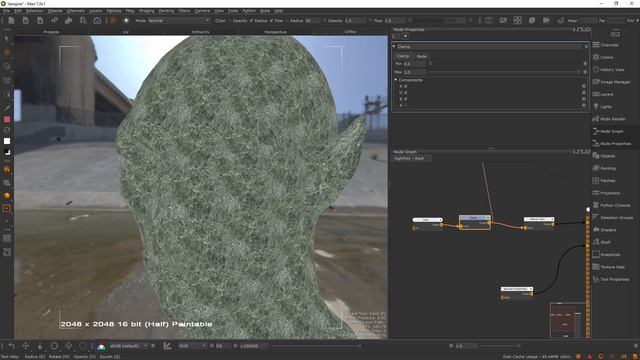Click the orange highlighted icon in top toolbar
Viewport: 640px width, 360px height.
pyautogui.click(x=113, y=20)
